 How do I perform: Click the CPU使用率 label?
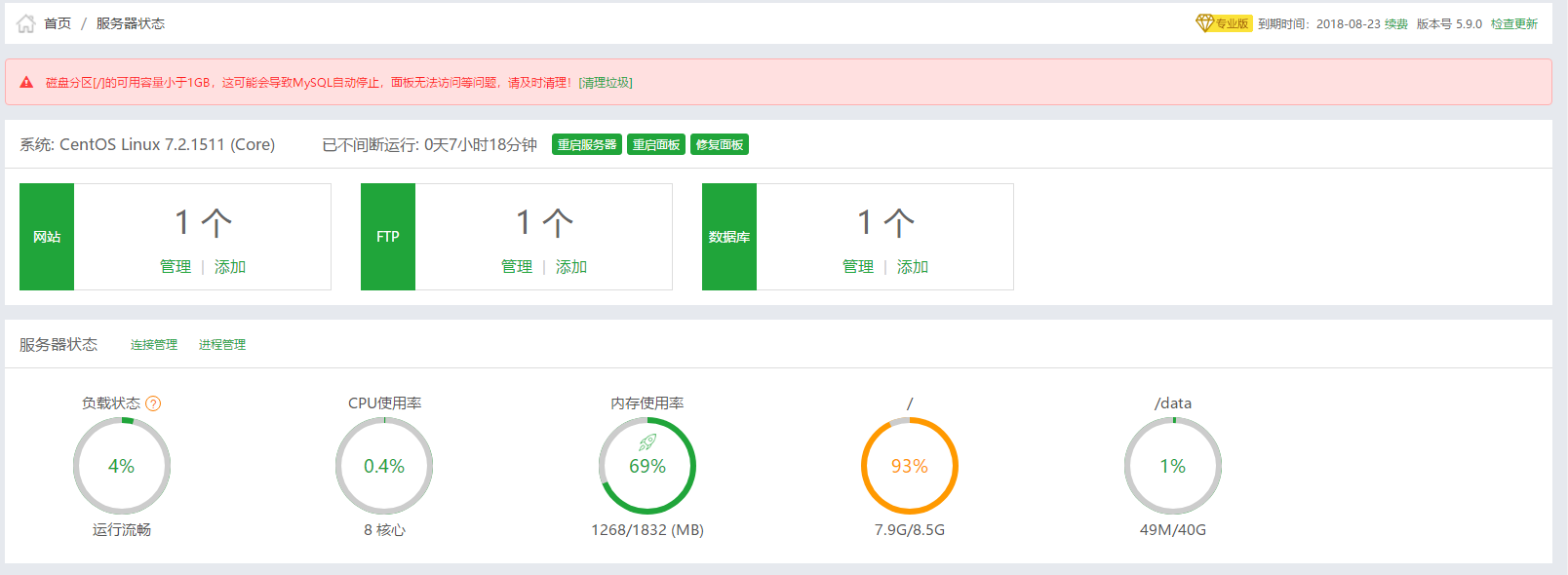point(384,402)
